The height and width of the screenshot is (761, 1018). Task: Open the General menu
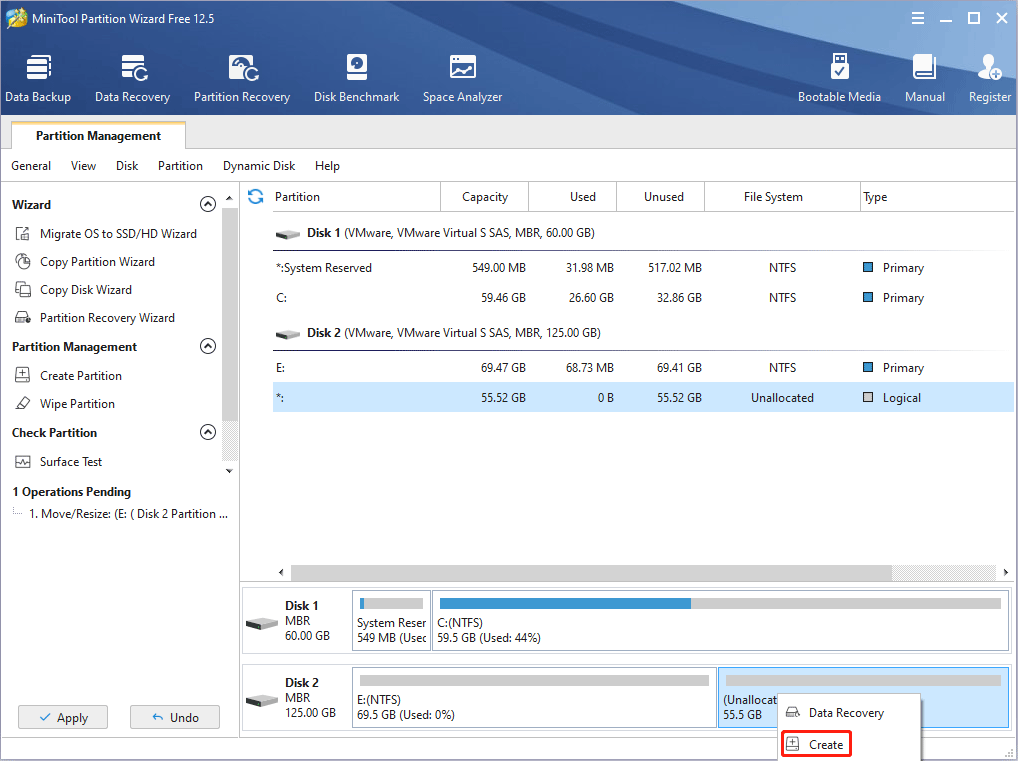31,166
